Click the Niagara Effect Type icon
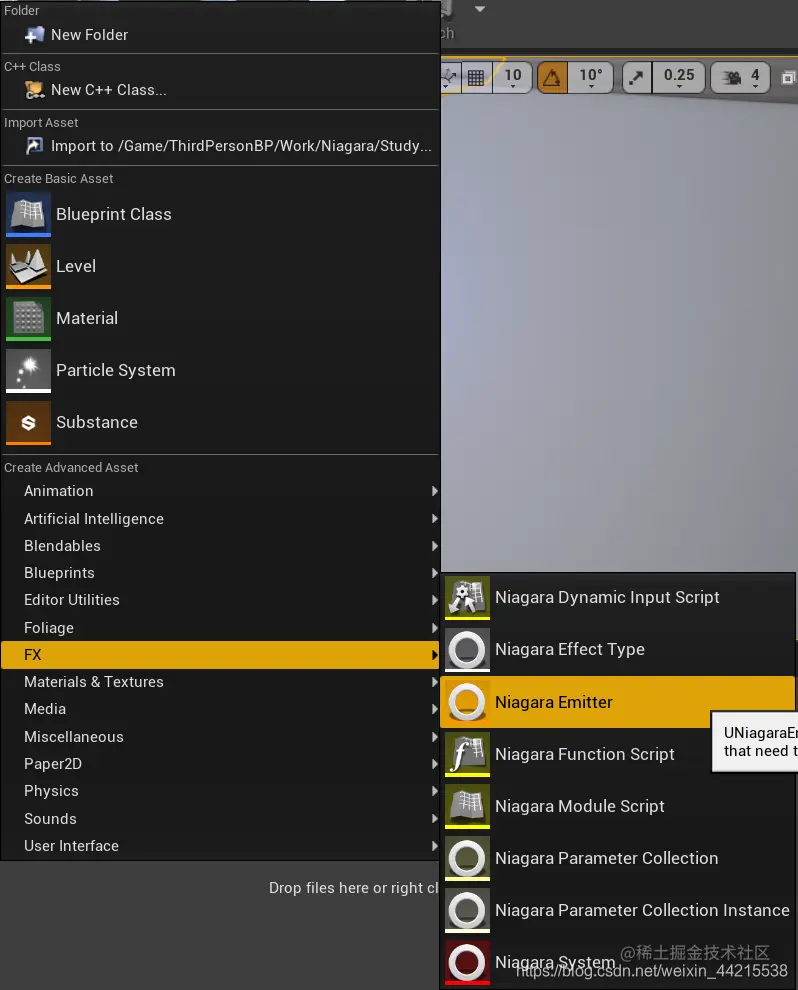The width and height of the screenshot is (798, 990). point(467,650)
